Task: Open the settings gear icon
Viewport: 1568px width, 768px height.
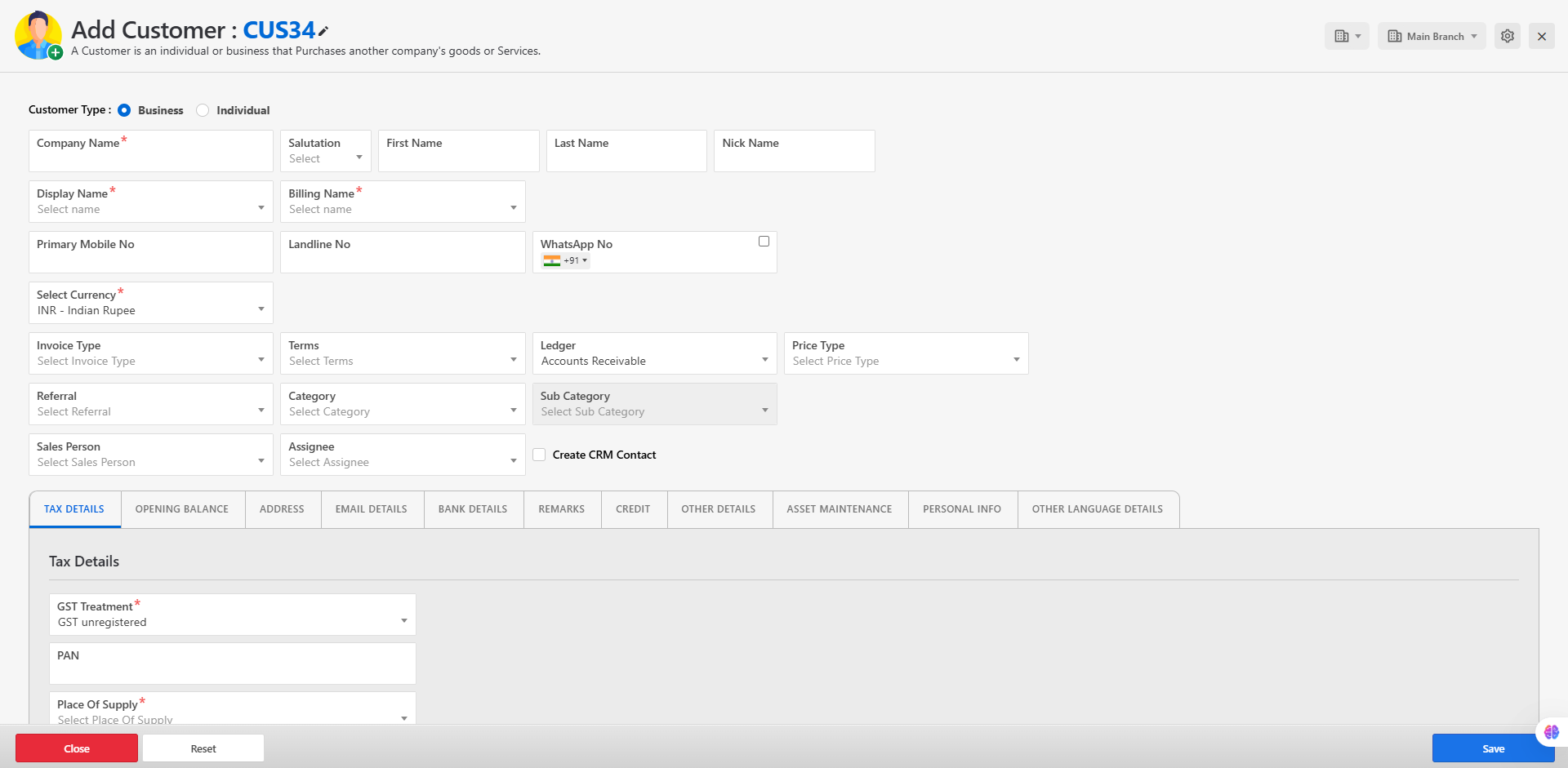Action: click(1507, 36)
